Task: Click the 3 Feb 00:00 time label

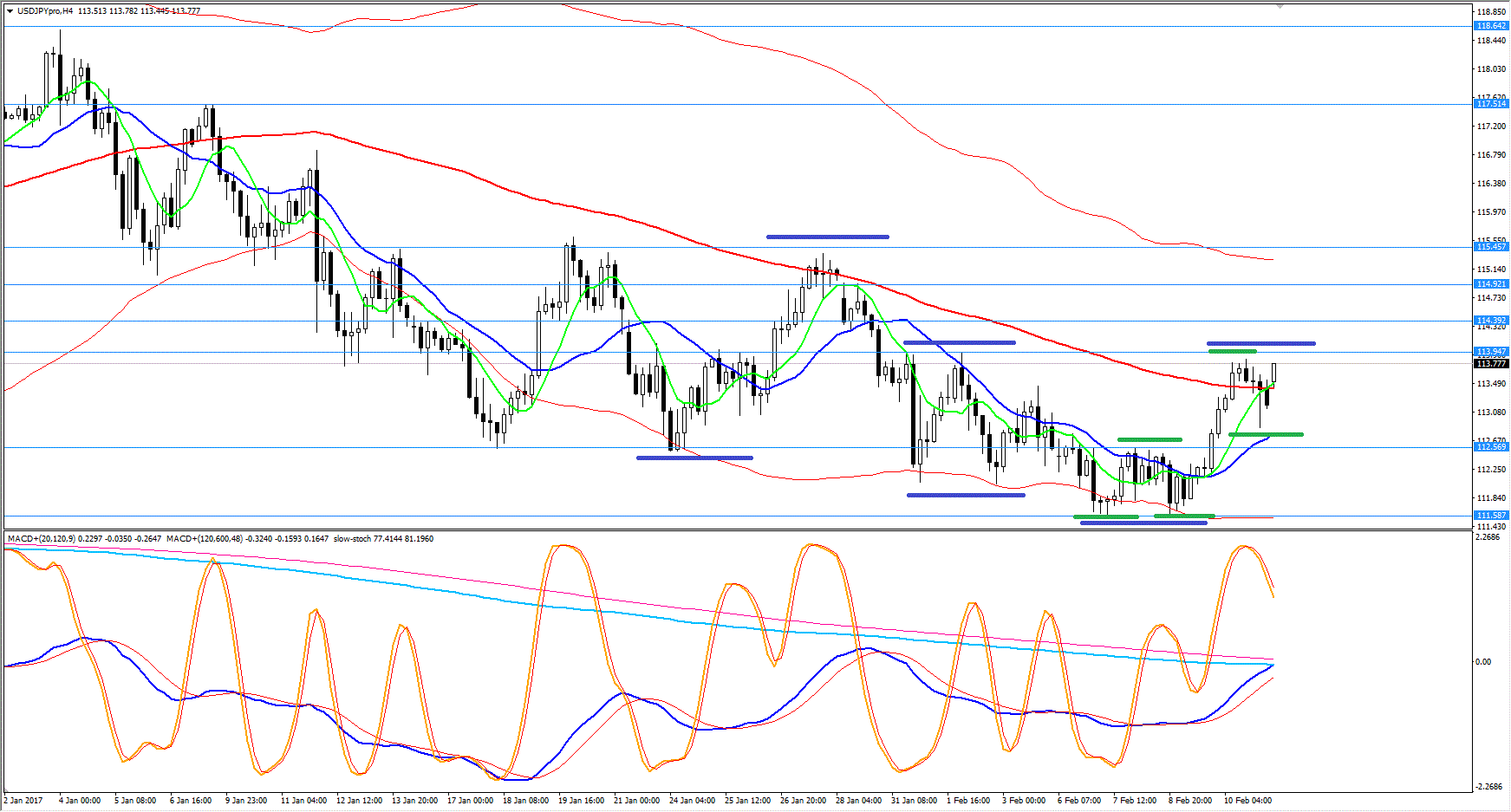Action: (1024, 801)
